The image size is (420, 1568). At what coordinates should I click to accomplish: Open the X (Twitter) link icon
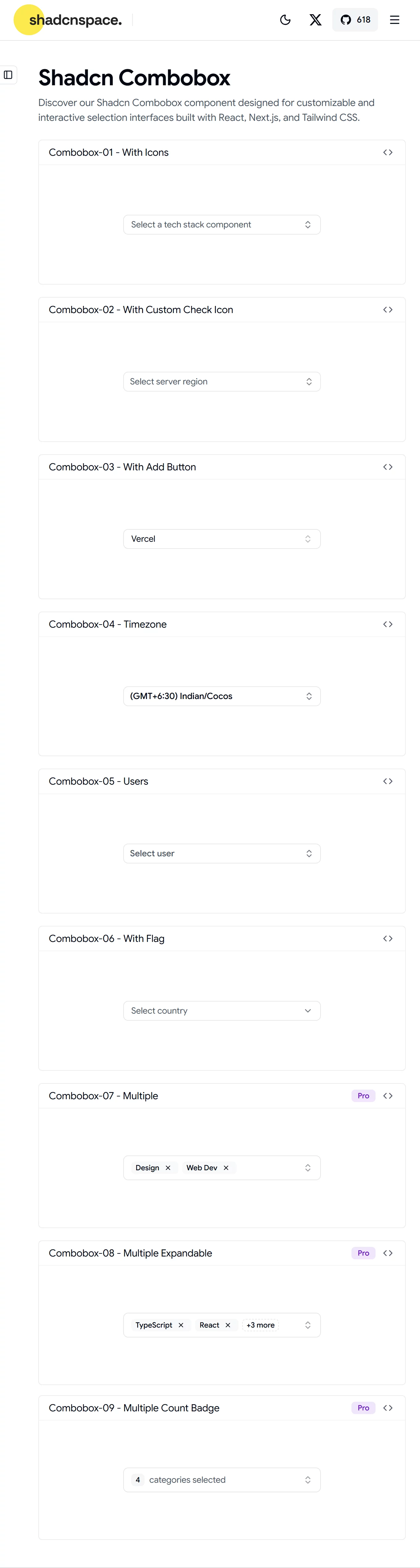315,20
